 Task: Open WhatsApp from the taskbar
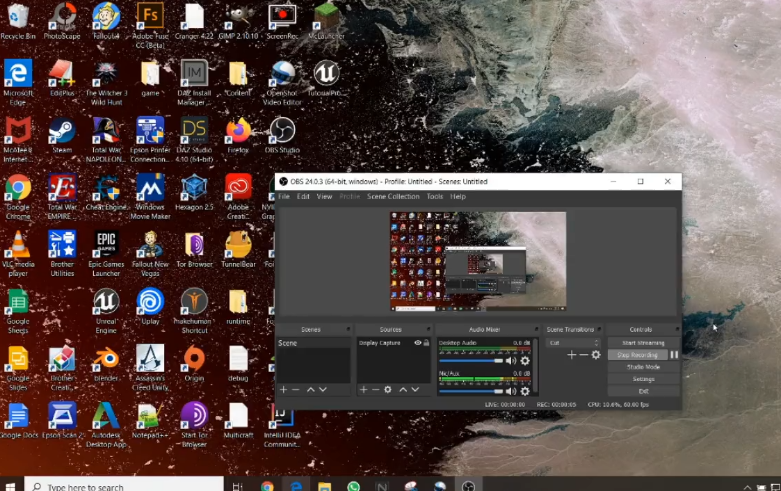coord(354,486)
